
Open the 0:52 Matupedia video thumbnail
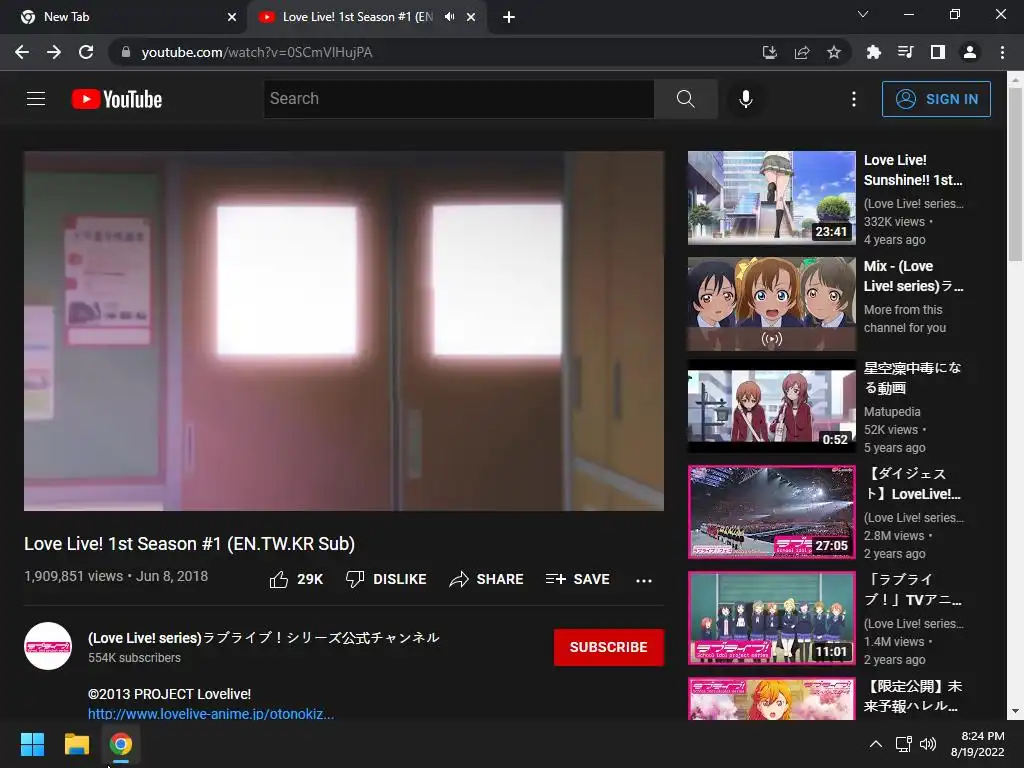click(x=771, y=406)
